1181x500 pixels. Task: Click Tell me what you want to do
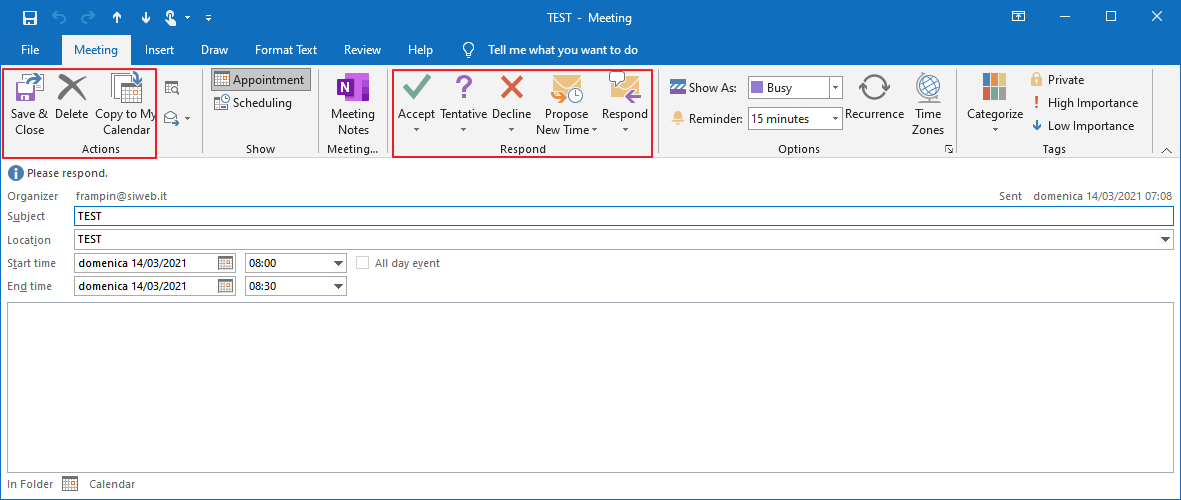tap(563, 50)
